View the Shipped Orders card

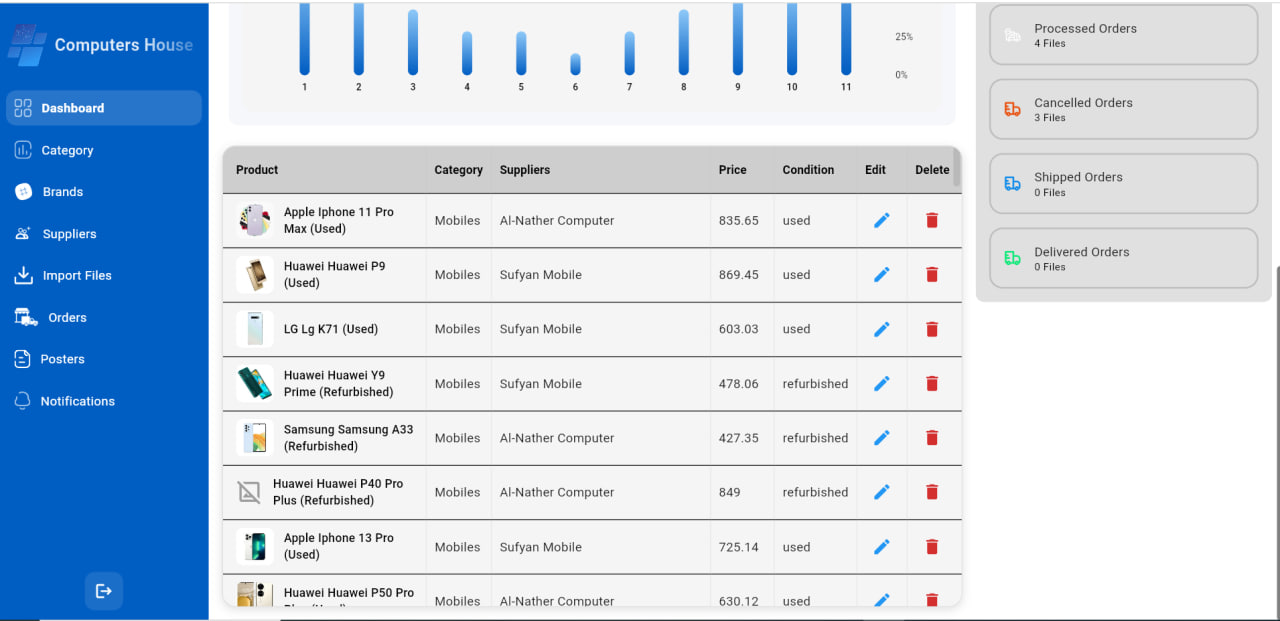[x=1122, y=184]
